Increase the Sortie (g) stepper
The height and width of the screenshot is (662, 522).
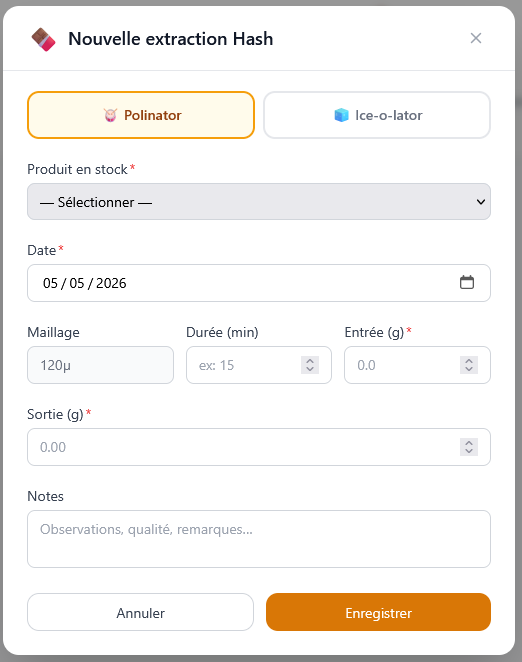469,443
